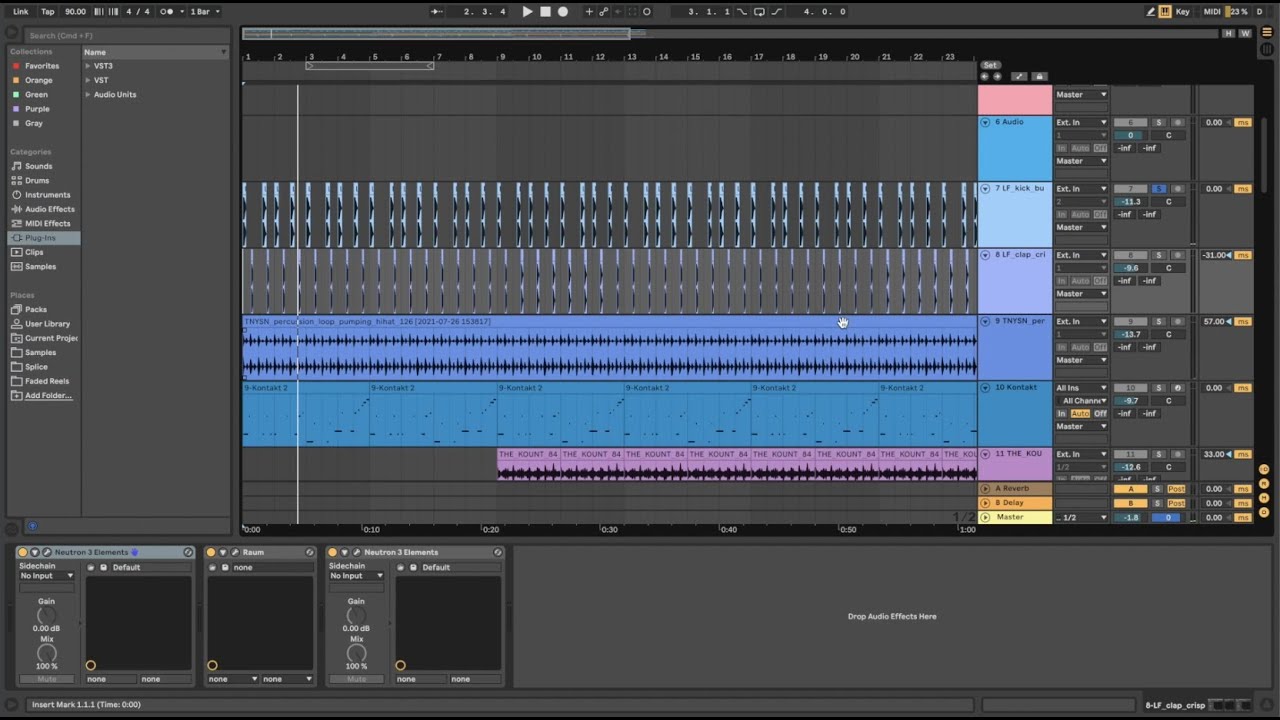Jump to next locator arrow

(x=997, y=76)
